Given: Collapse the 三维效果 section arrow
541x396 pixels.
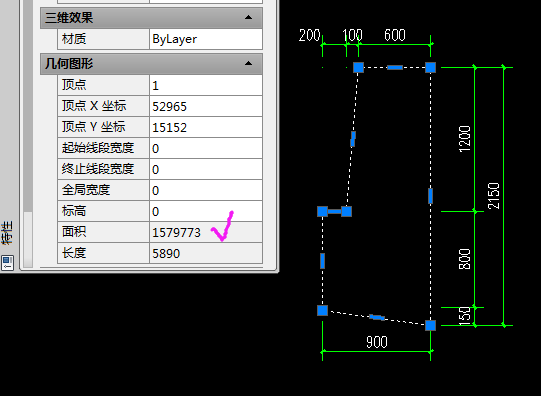Looking at the screenshot, I should point(248,18).
